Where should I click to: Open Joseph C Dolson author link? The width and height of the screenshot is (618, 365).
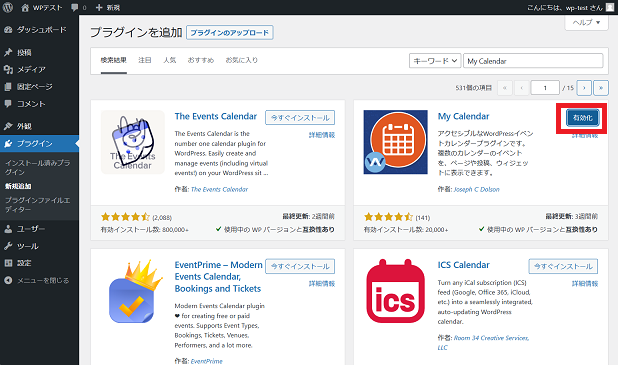[477, 189]
